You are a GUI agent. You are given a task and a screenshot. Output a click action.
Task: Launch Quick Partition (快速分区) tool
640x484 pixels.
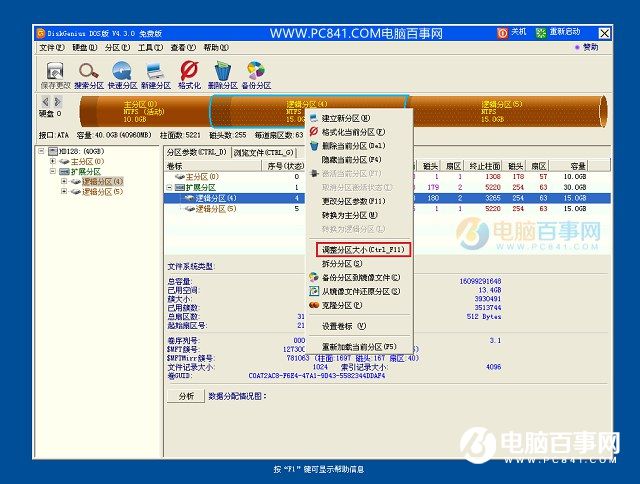coord(122,75)
